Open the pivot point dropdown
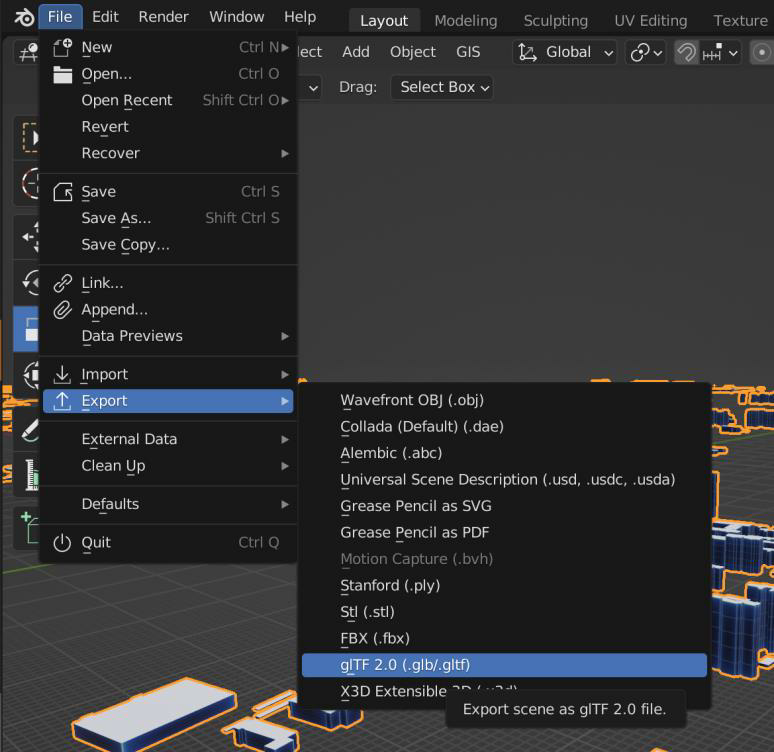The height and width of the screenshot is (752, 774). [x=646, y=52]
